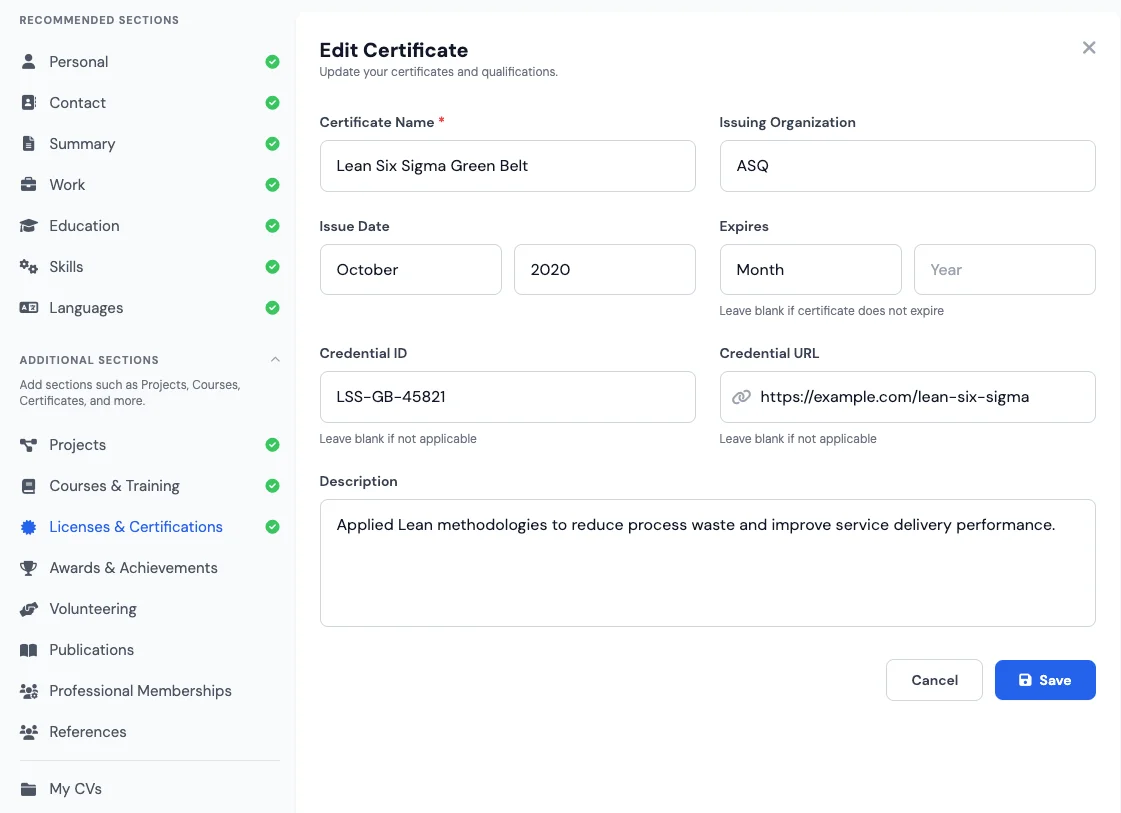
Task: Select the Skills section
Action: 149,267
